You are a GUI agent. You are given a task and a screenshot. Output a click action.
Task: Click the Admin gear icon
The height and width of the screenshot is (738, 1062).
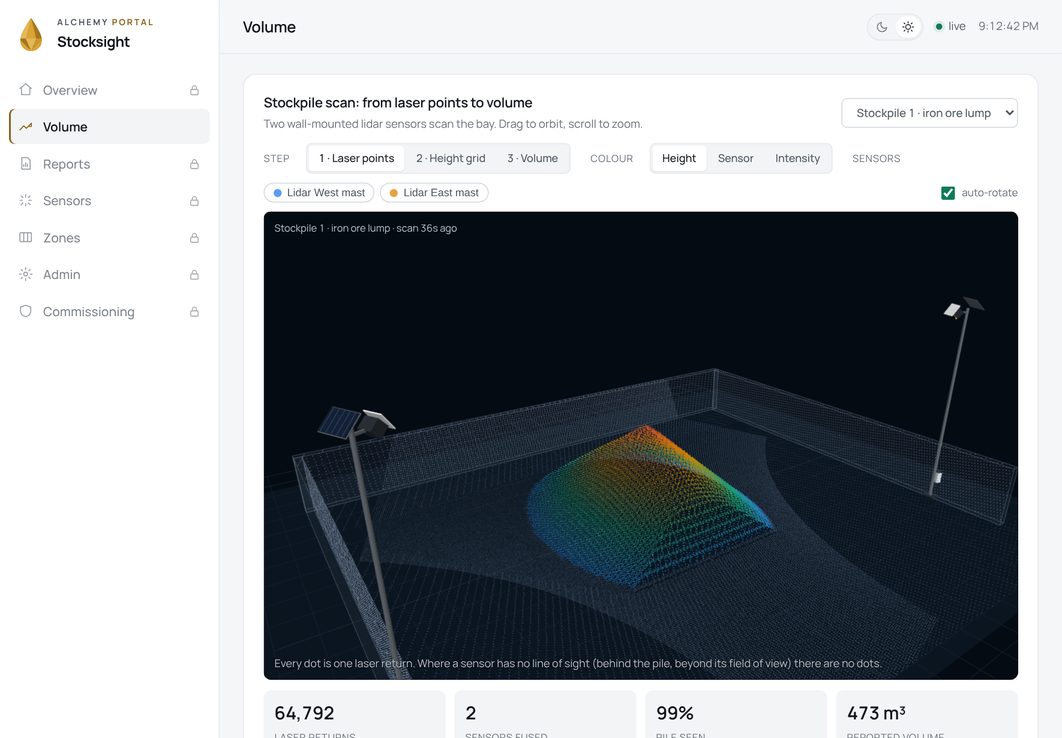pyautogui.click(x=26, y=274)
